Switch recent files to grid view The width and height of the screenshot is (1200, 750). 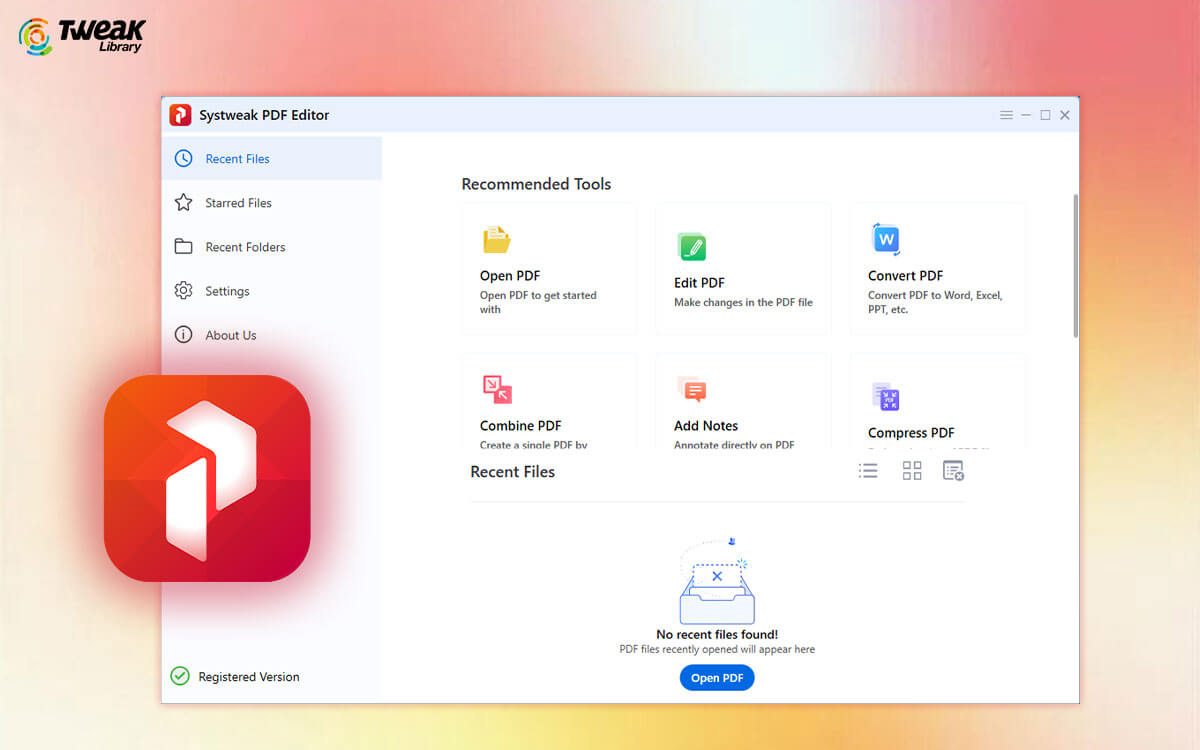[x=911, y=470]
